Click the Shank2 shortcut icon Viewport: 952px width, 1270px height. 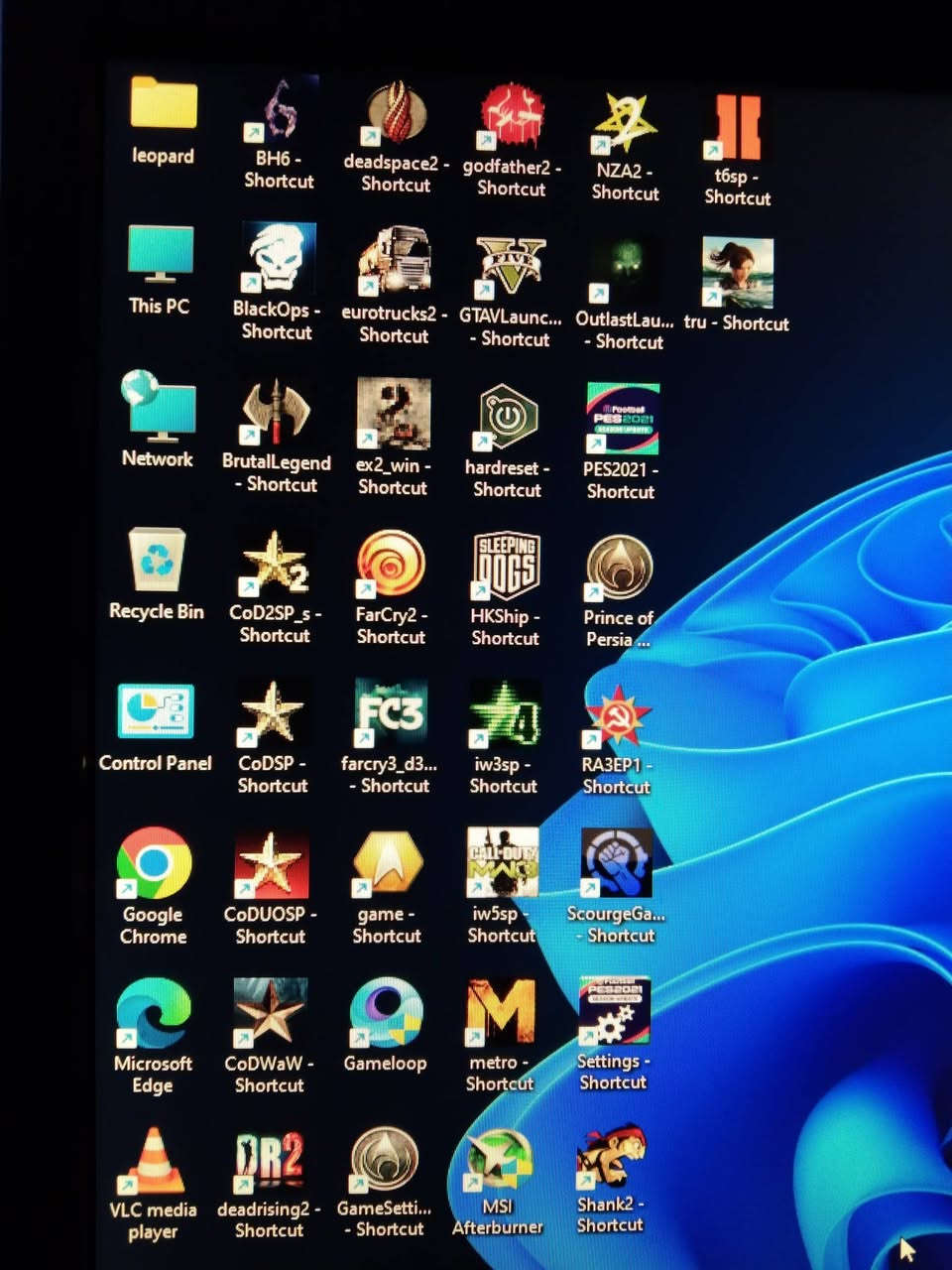(x=612, y=1157)
